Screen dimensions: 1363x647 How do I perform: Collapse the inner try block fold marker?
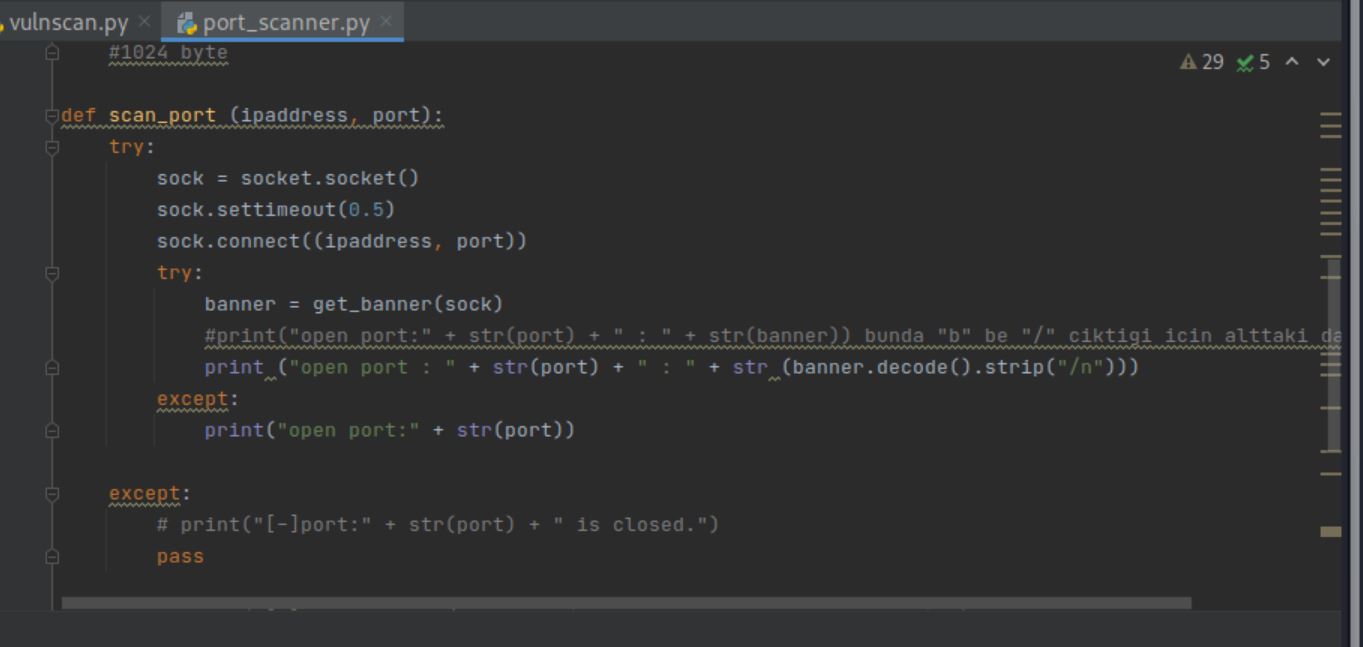point(52,273)
